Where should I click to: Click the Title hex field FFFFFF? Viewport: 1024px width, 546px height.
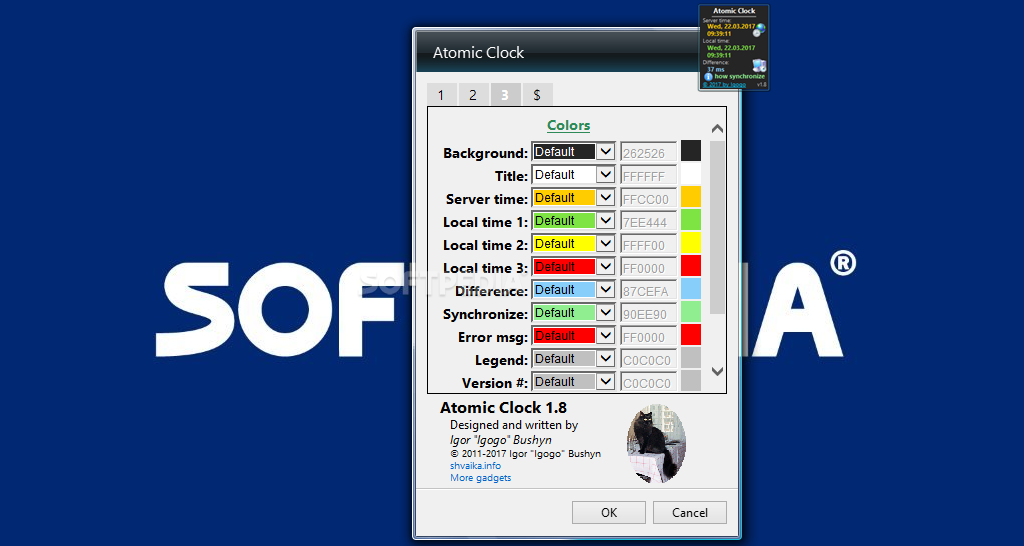(648, 175)
